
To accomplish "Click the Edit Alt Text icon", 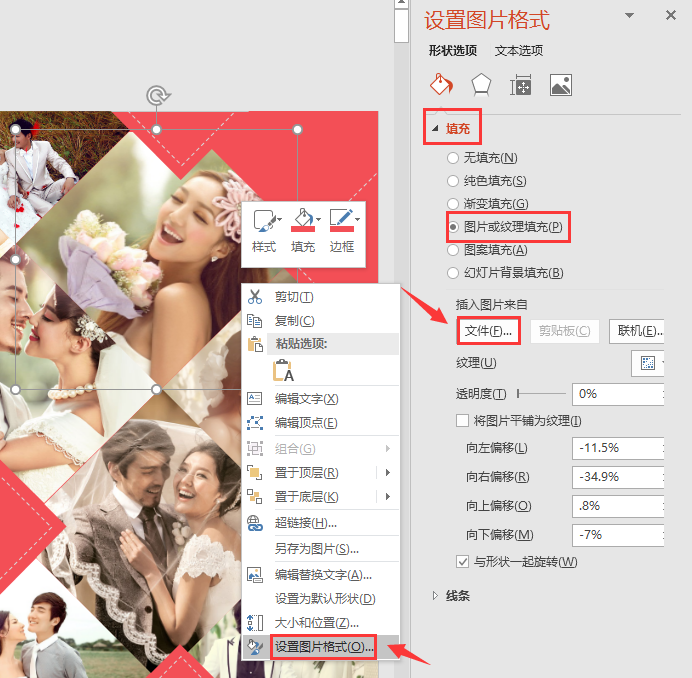I will (x=255, y=574).
